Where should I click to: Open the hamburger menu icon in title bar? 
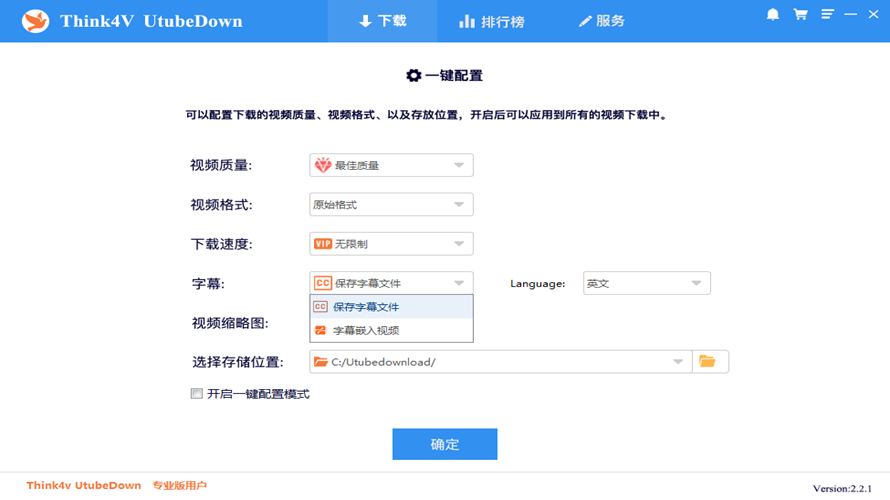[828, 14]
